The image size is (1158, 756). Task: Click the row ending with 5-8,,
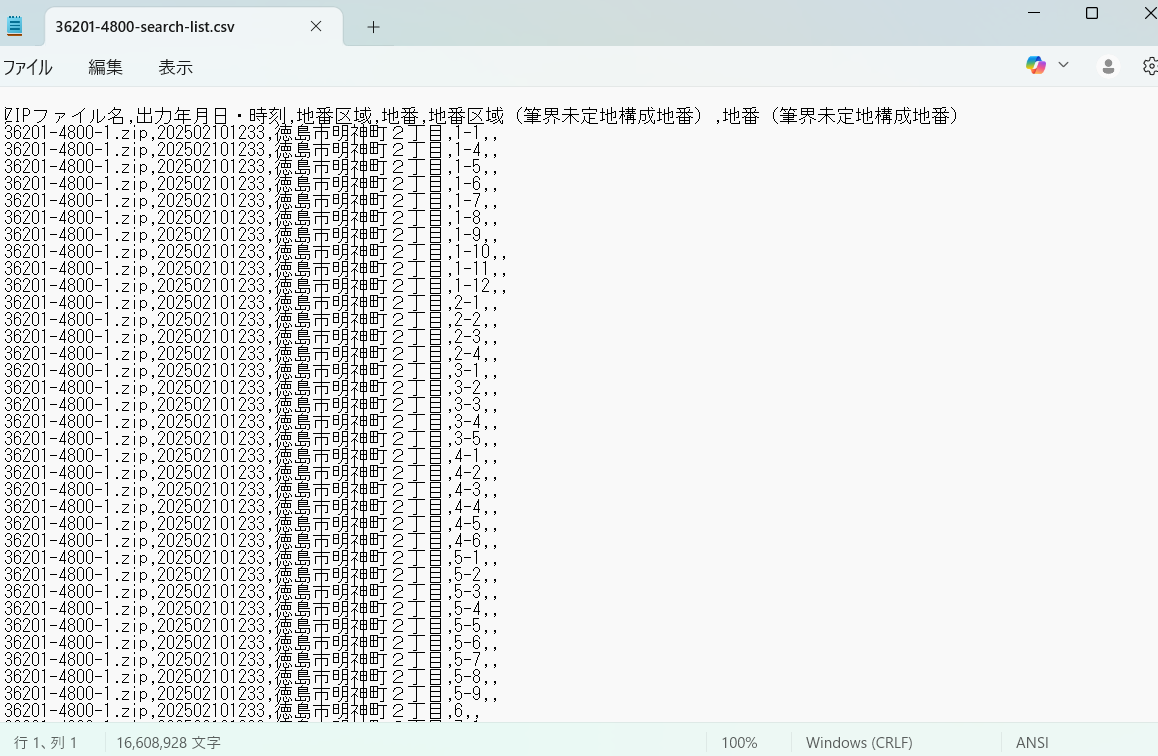pos(251,676)
